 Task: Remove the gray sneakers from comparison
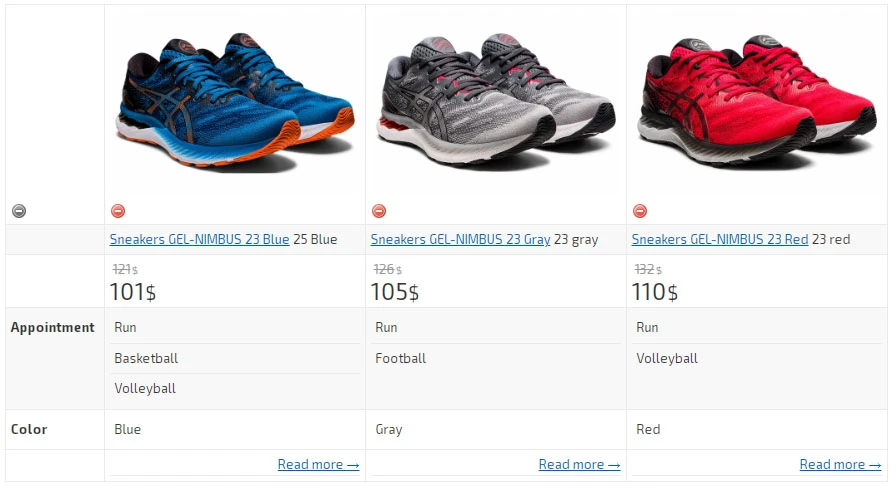point(379,211)
